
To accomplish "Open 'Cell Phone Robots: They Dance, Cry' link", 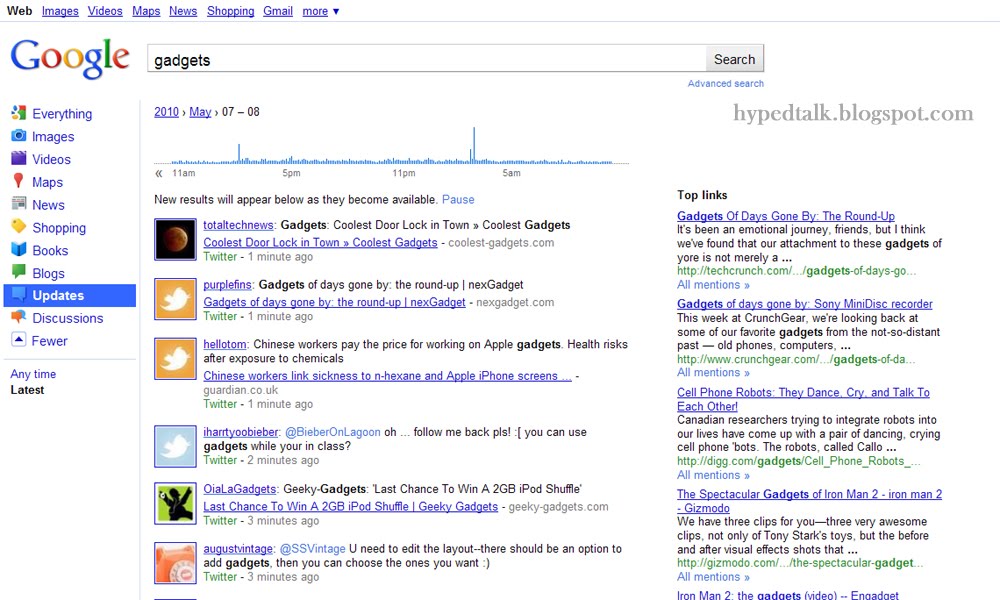I will point(803,399).
